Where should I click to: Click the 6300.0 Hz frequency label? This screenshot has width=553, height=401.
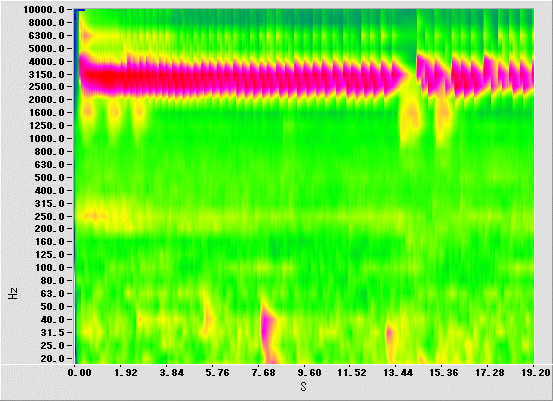pyautogui.click(x=46, y=36)
